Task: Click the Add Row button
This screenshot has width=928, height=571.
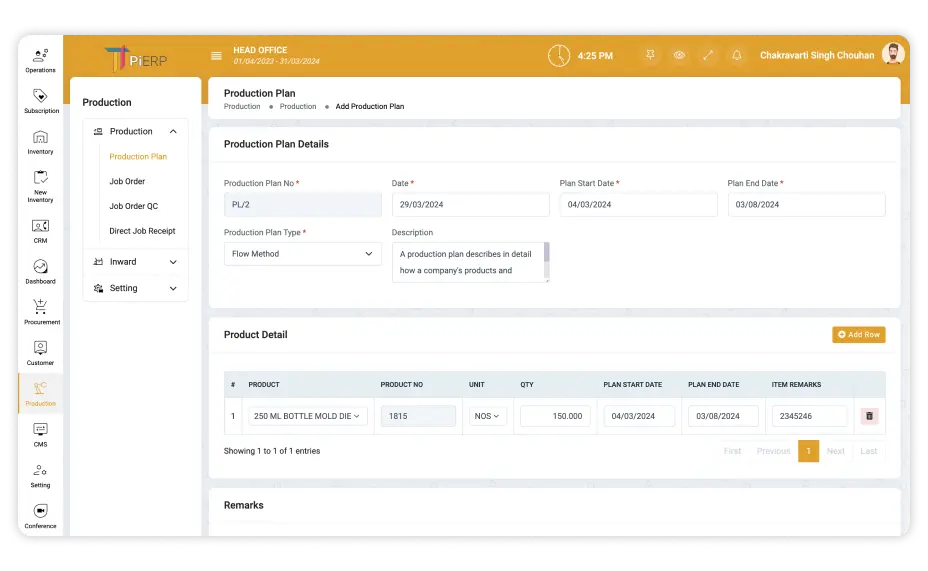Action: (858, 335)
